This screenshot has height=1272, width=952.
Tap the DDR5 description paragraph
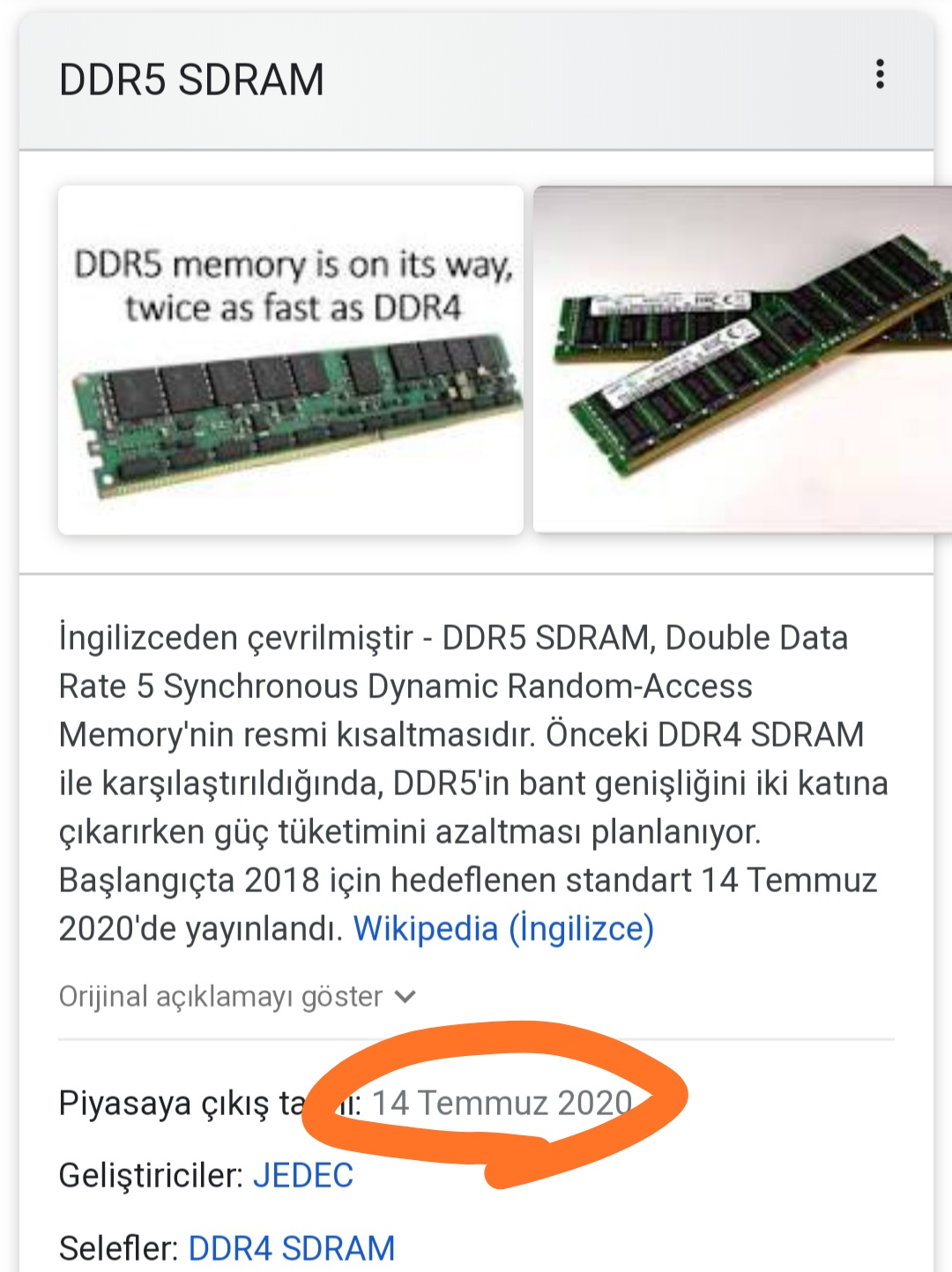click(474, 783)
